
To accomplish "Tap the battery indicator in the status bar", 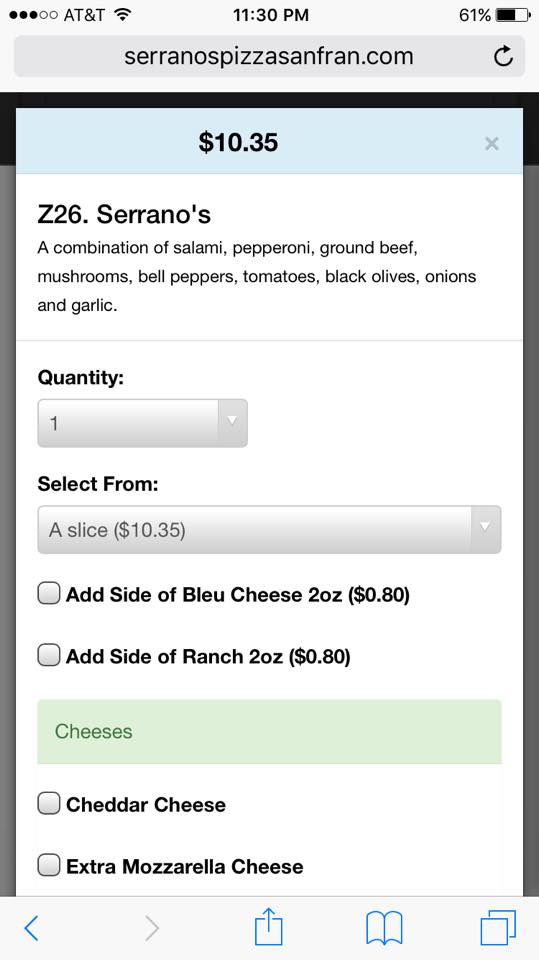I will tap(513, 15).
